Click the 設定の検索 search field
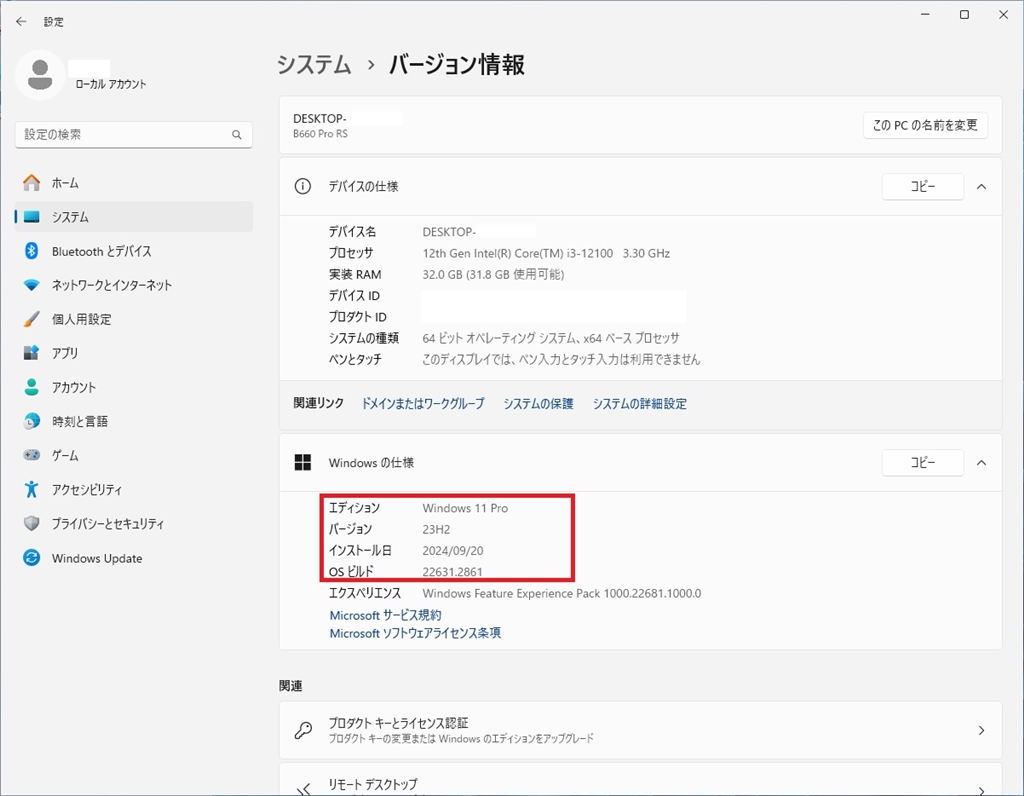This screenshot has width=1024, height=796. (125, 134)
